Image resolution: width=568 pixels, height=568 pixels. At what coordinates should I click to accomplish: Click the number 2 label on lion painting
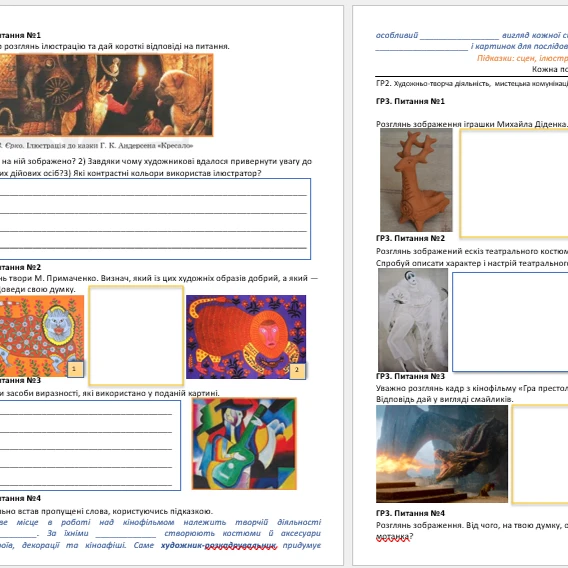click(297, 371)
